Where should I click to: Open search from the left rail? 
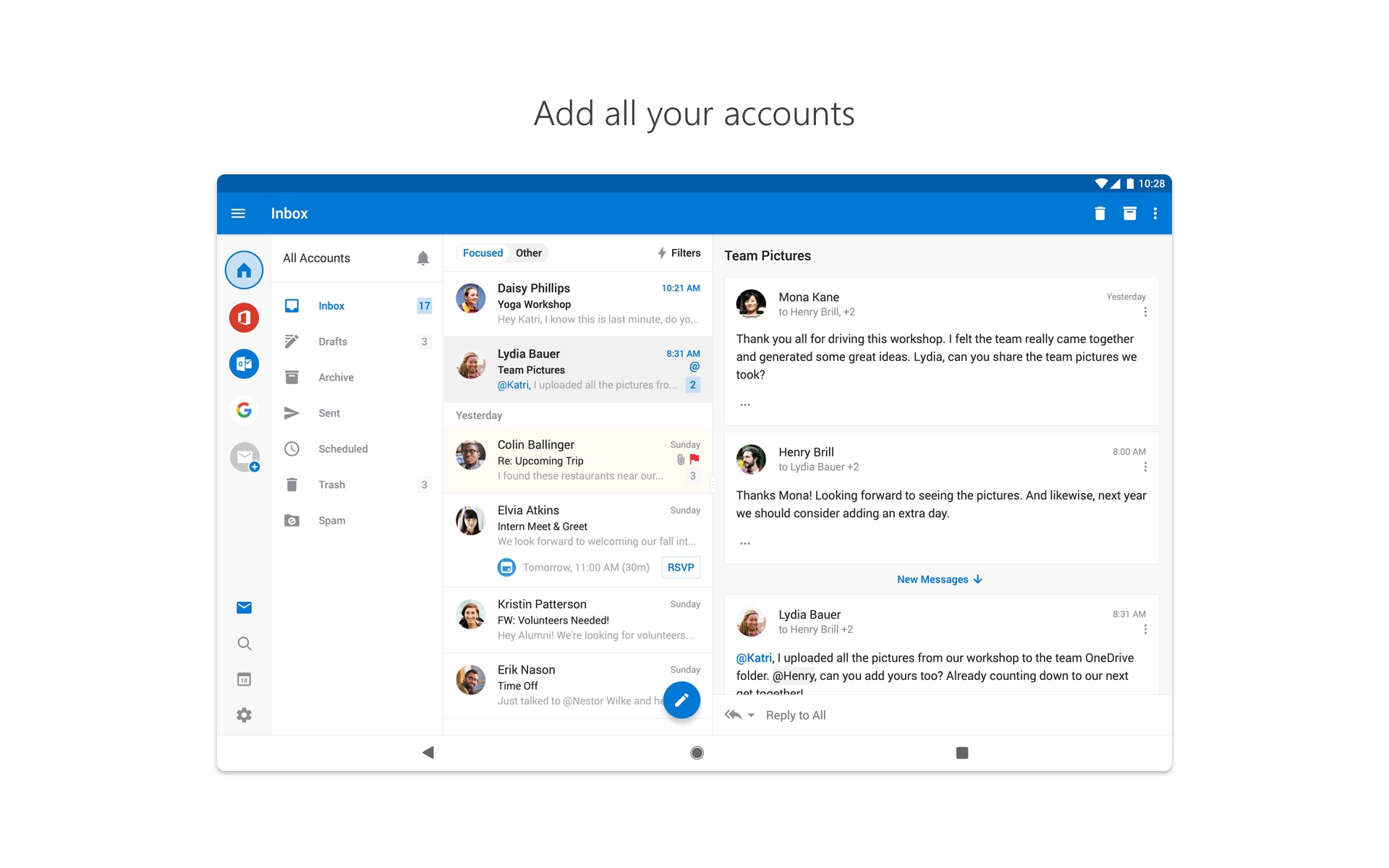(244, 643)
